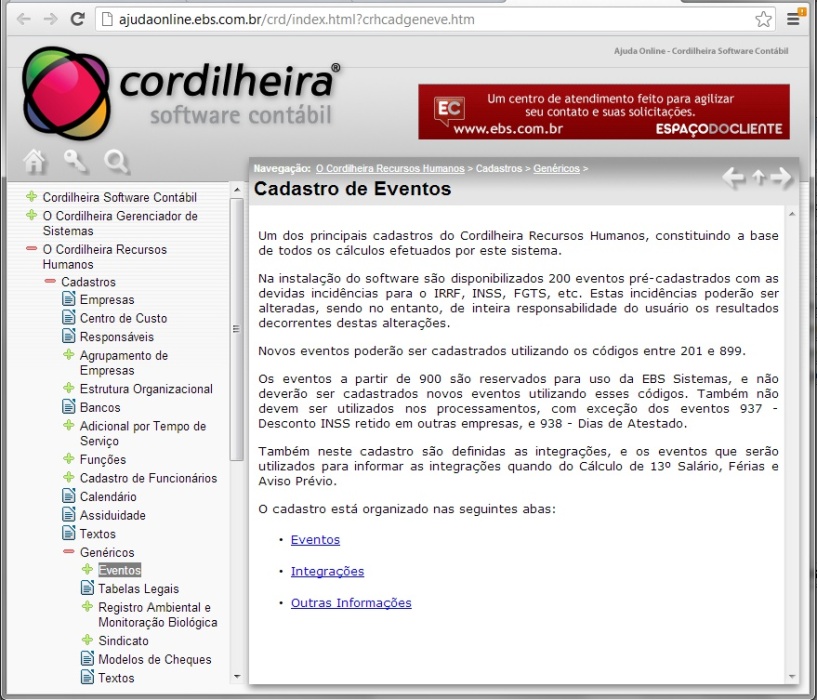Open the Responsáveis topic
Screen dimensions: 817x700
click(x=117, y=337)
